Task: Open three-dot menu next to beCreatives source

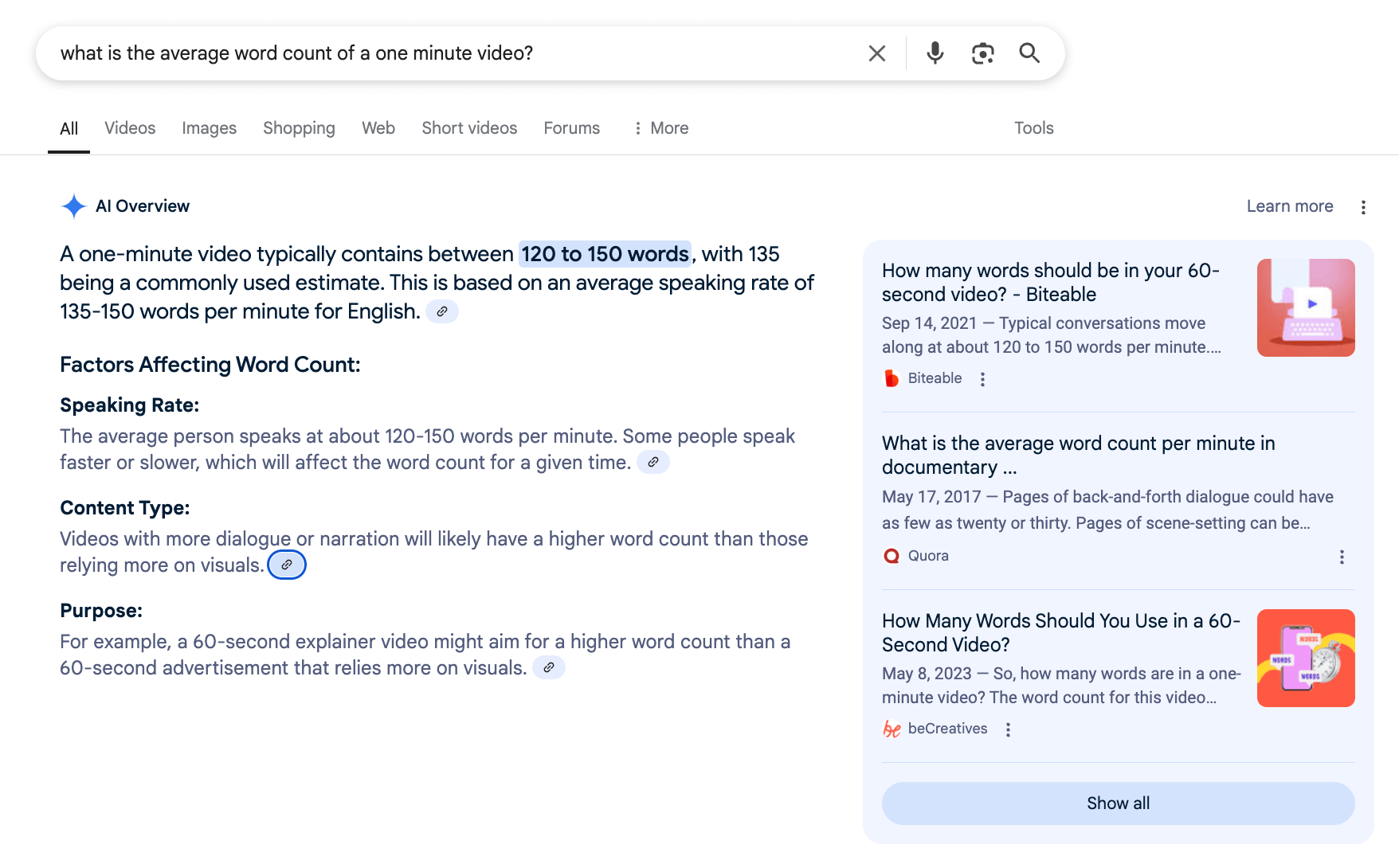Action: (1008, 729)
